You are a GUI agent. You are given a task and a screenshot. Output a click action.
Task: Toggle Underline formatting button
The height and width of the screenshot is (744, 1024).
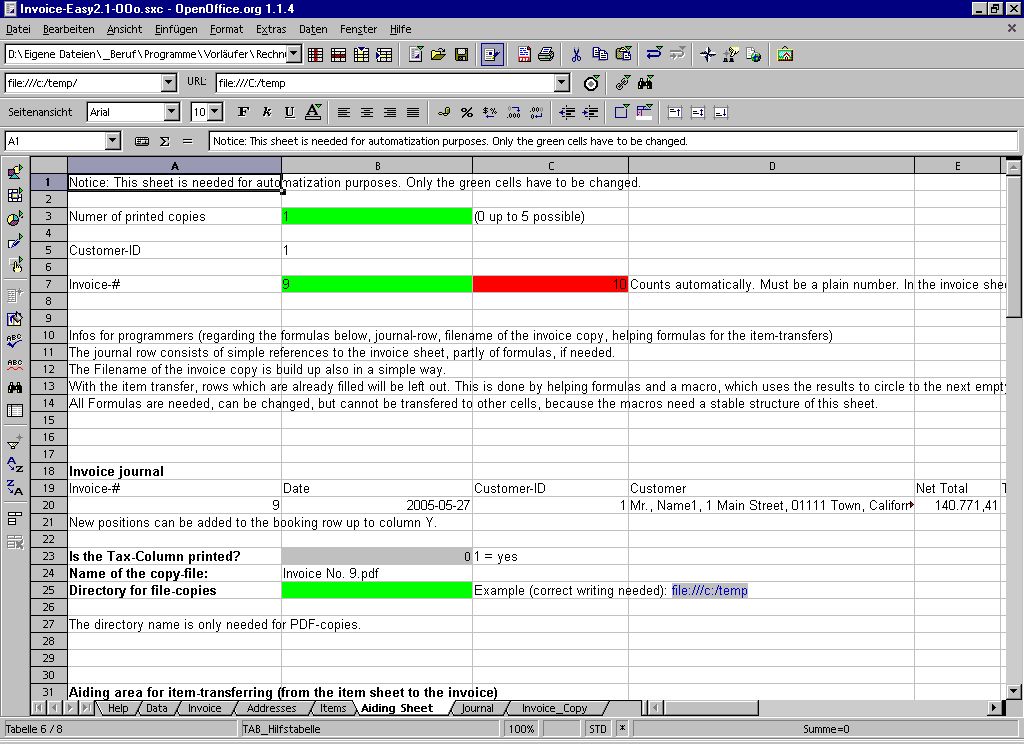point(290,112)
